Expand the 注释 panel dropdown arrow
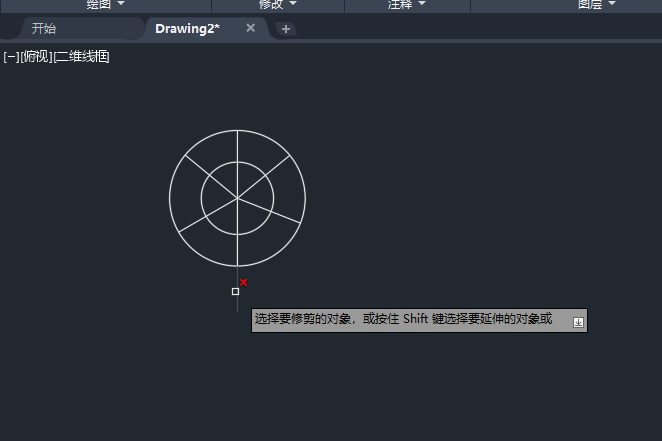The height and width of the screenshot is (441, 662). pyautogui.click(x=422, y=3)
